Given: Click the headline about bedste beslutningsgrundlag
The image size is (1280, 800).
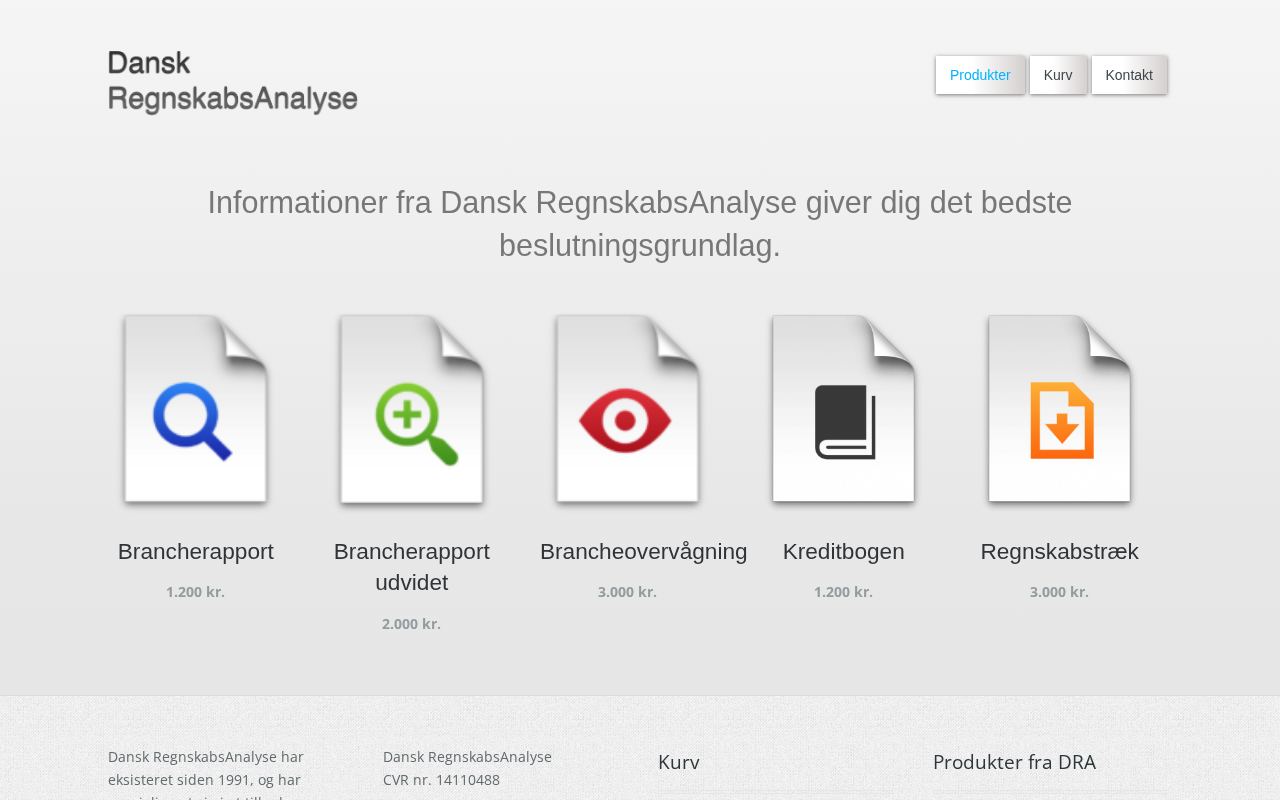Looking at the screenshot, I should pos(640,224).
